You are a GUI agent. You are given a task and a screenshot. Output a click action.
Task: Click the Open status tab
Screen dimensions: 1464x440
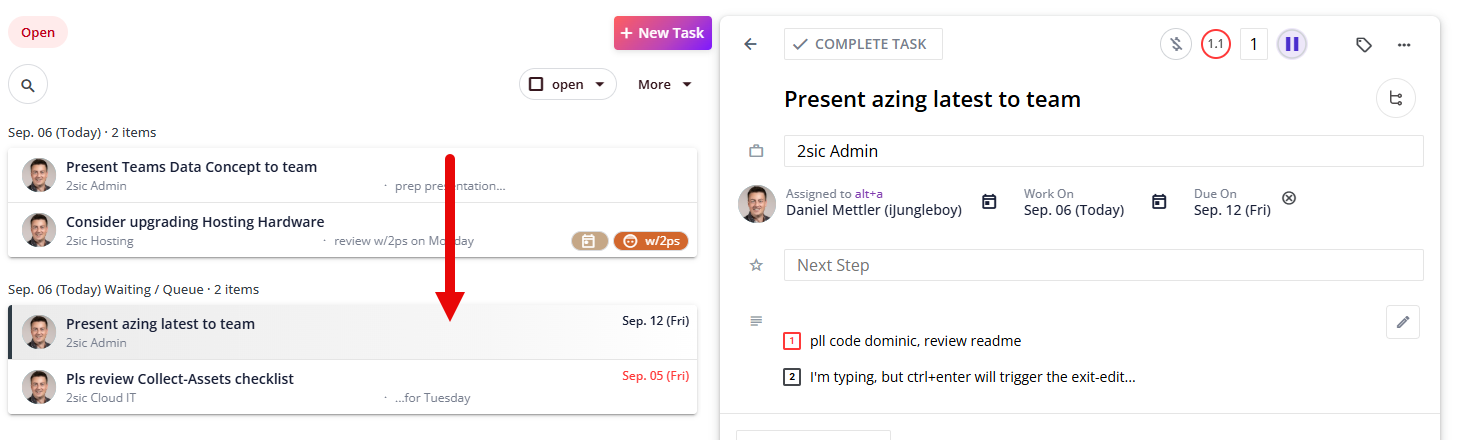pos(38,33)
